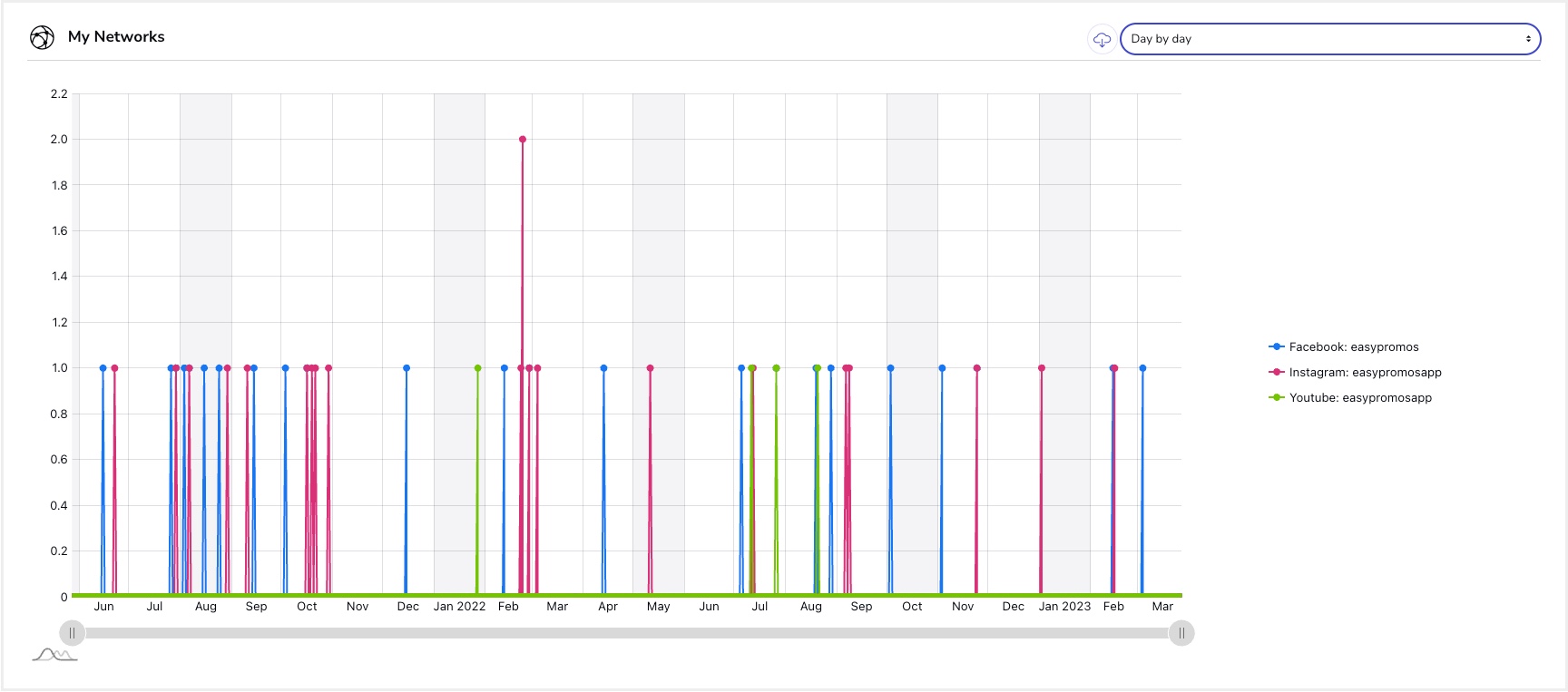Select the blue Facebook point near Mar 2023

[x=1142, y=368]
